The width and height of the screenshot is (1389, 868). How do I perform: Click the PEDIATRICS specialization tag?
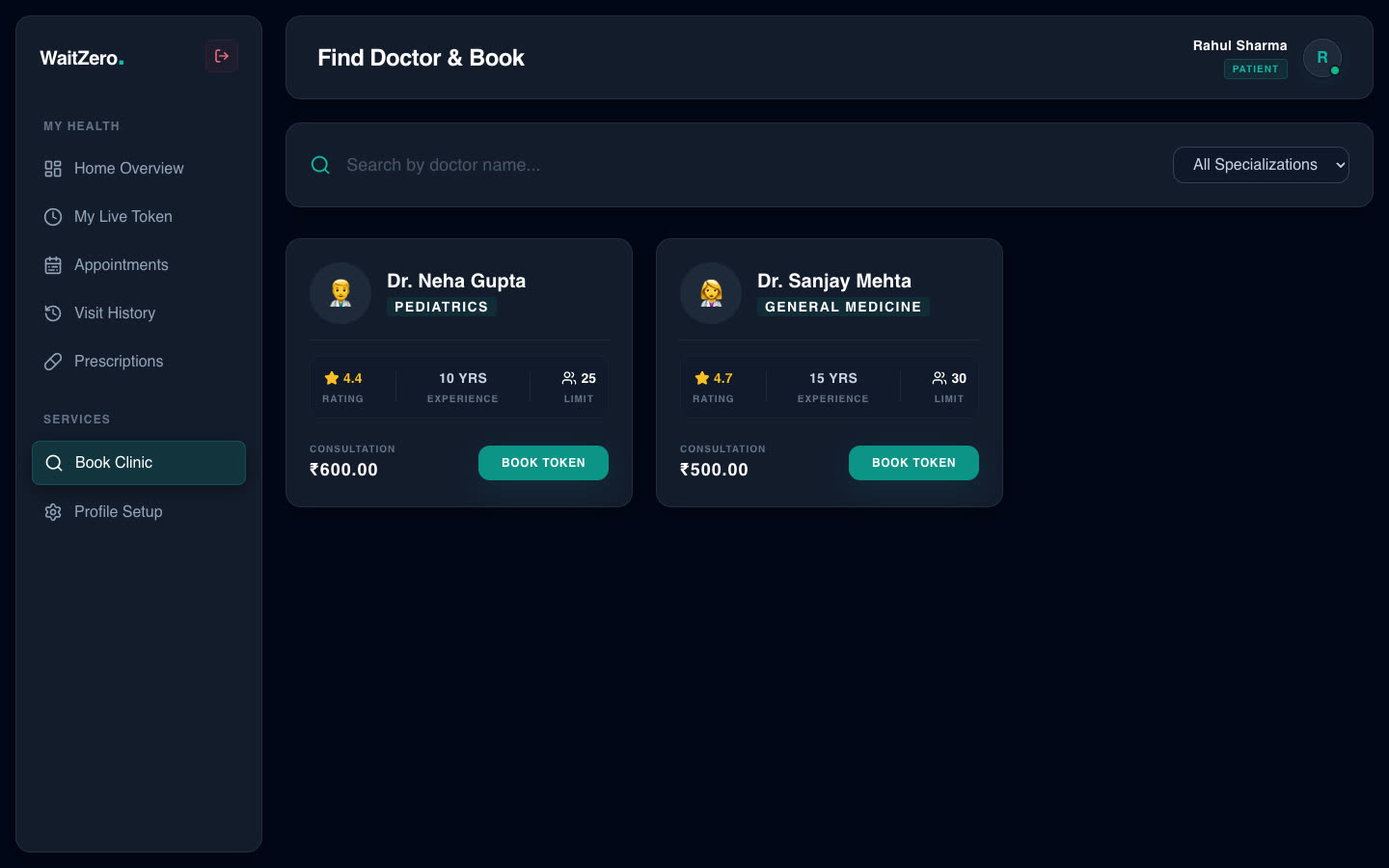coord(442,307)
